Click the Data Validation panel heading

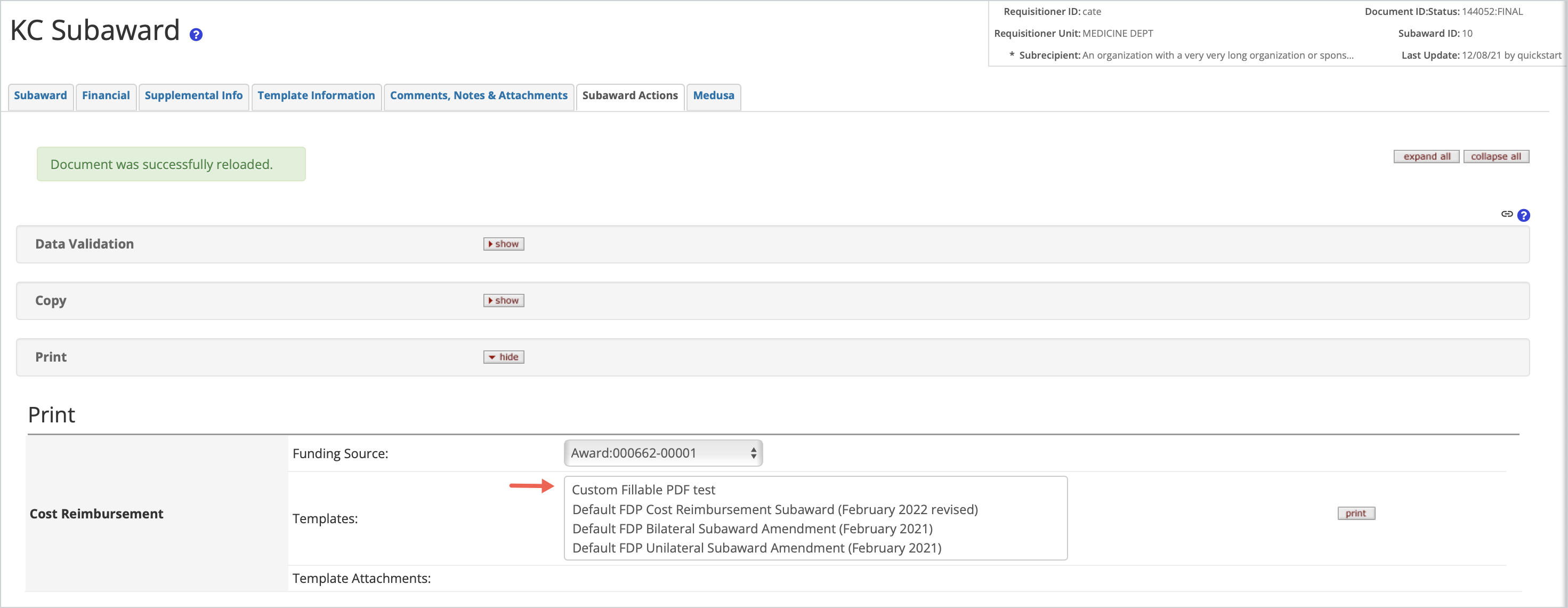(85, 244)
